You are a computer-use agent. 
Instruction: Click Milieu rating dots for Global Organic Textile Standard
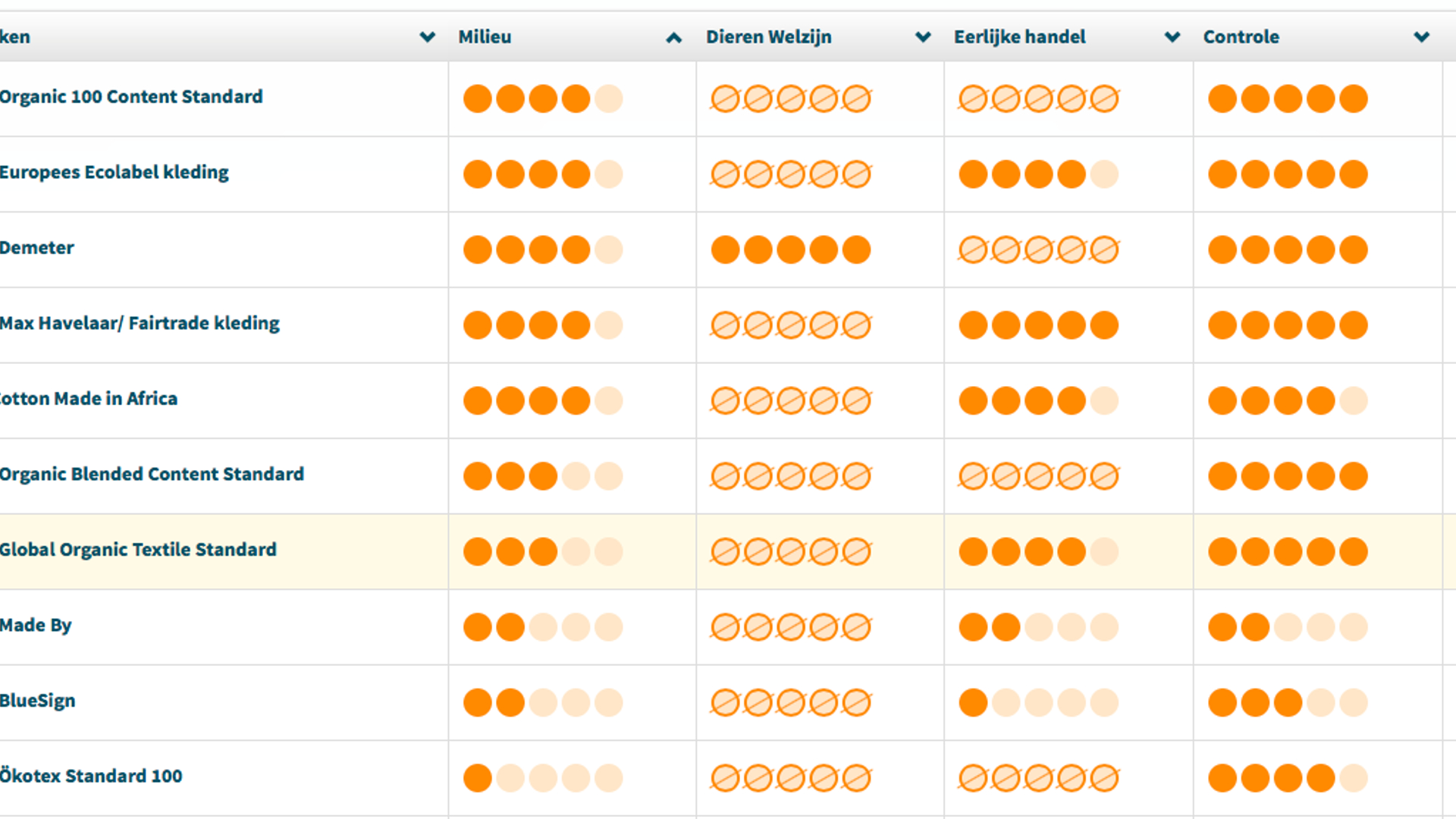[x=543, y=551]
